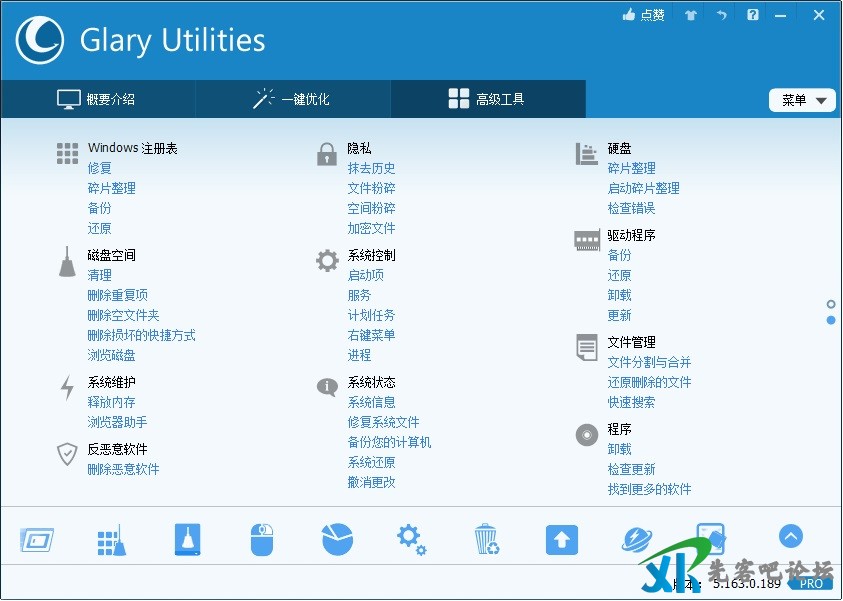Expand the bottom toolbar with the round up-arrow
This screenshot has height=601, width=843.
(x=790, y=537)
